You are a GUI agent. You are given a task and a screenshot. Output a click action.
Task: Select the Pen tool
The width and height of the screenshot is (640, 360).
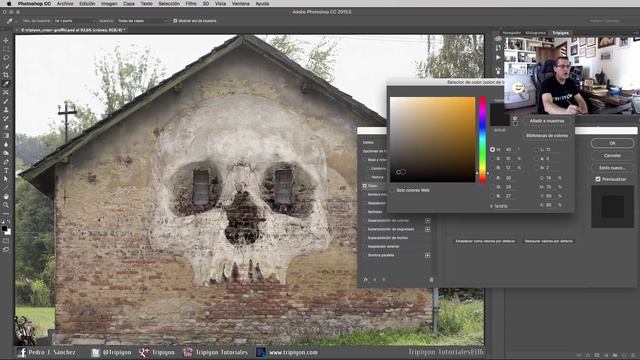pos(6,162)
